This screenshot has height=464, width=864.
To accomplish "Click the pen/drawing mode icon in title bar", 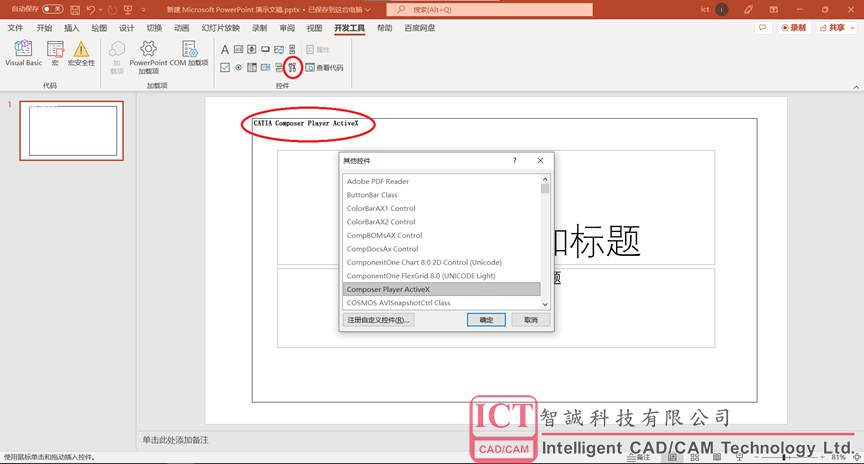I will pos(748,9).
